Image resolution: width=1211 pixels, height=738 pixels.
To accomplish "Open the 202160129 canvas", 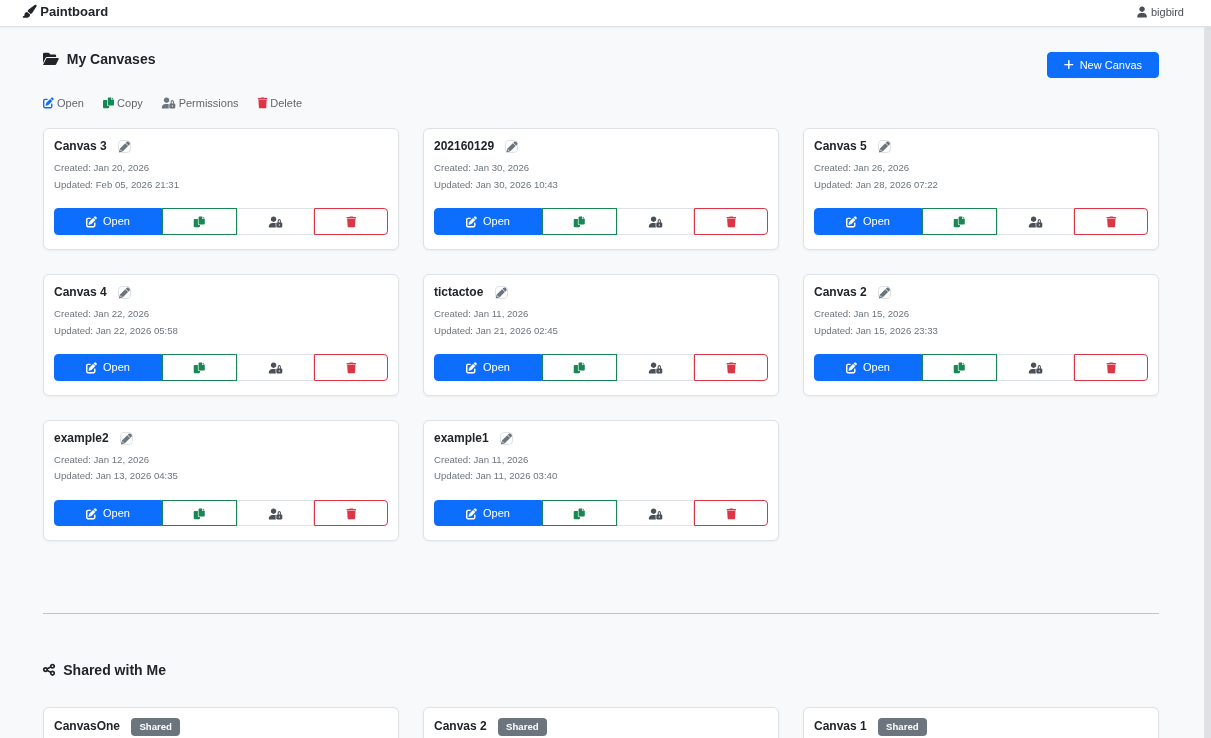I will click(x=488, y=221).
